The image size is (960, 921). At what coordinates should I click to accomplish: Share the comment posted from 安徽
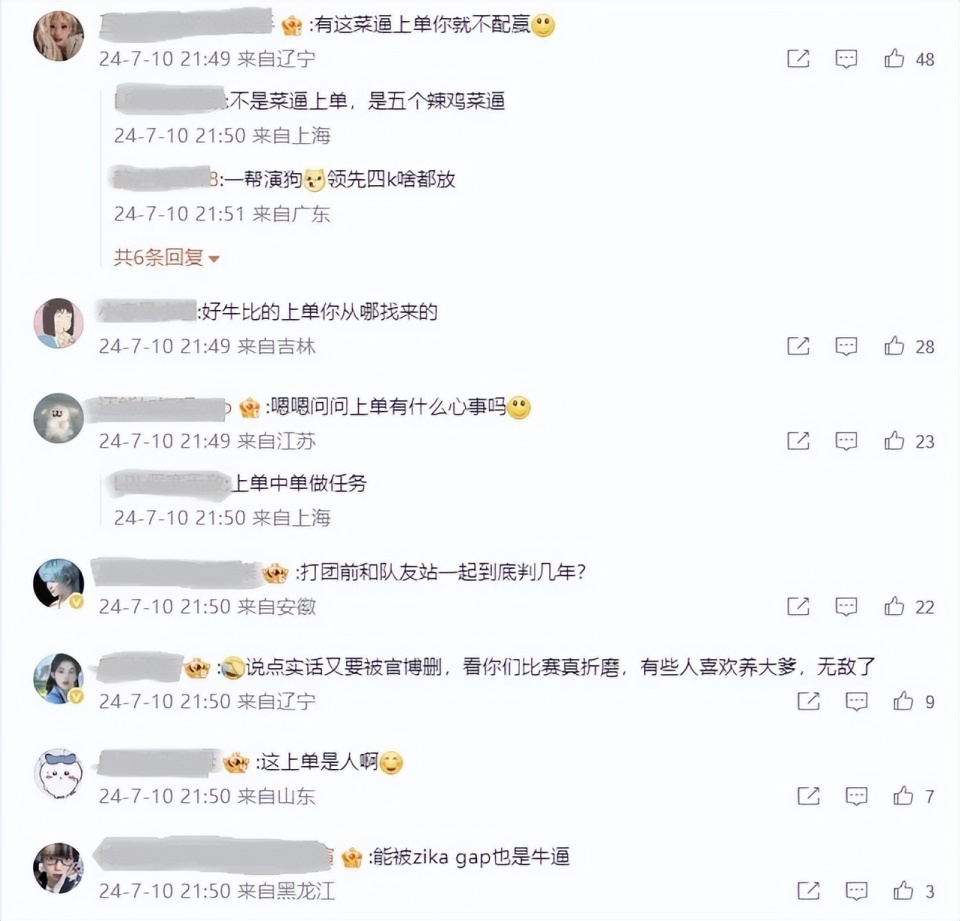click(798, 606)
